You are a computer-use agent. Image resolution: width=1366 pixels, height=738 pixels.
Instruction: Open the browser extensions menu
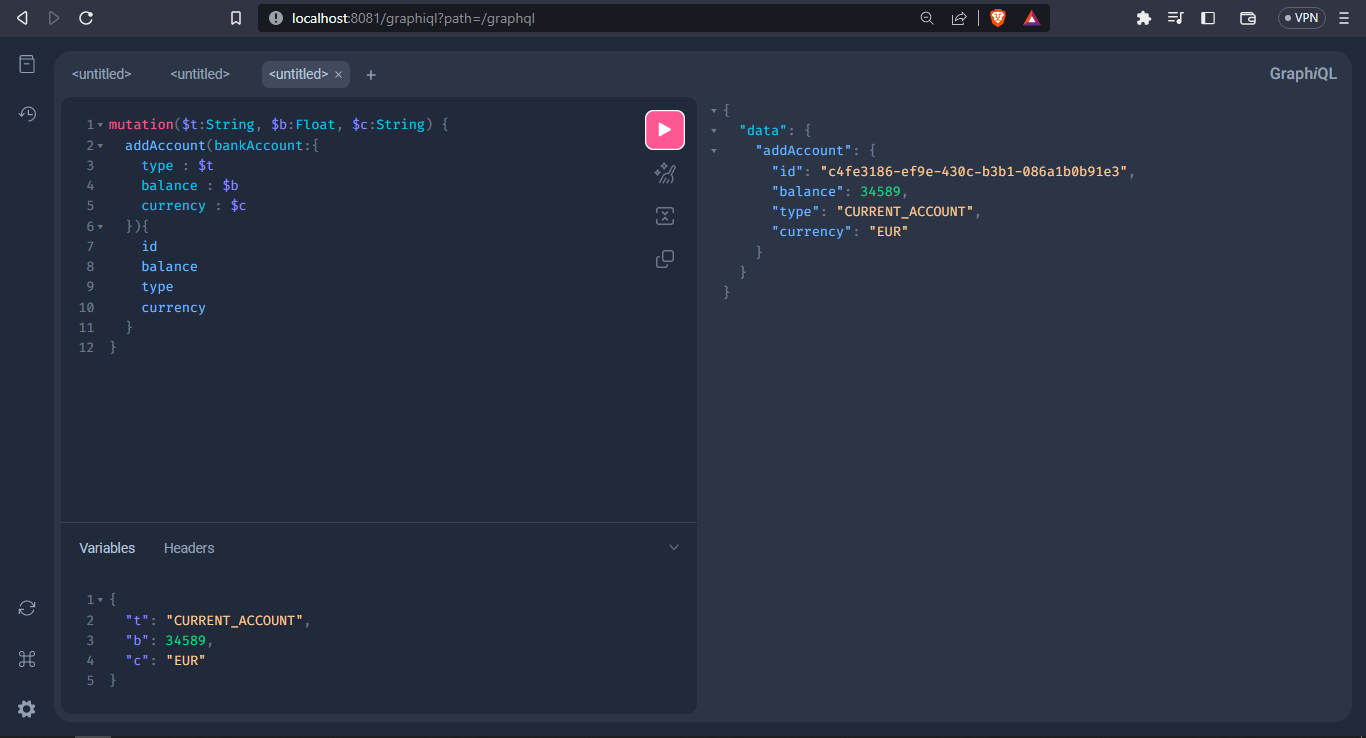(x=1143, y=17)
